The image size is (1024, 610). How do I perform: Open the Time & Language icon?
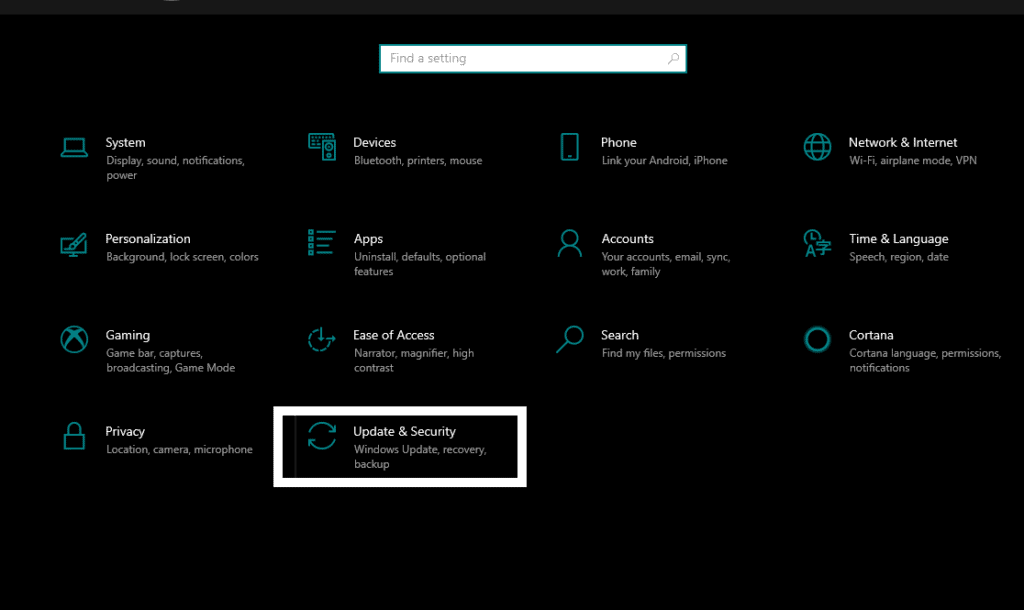817,243
